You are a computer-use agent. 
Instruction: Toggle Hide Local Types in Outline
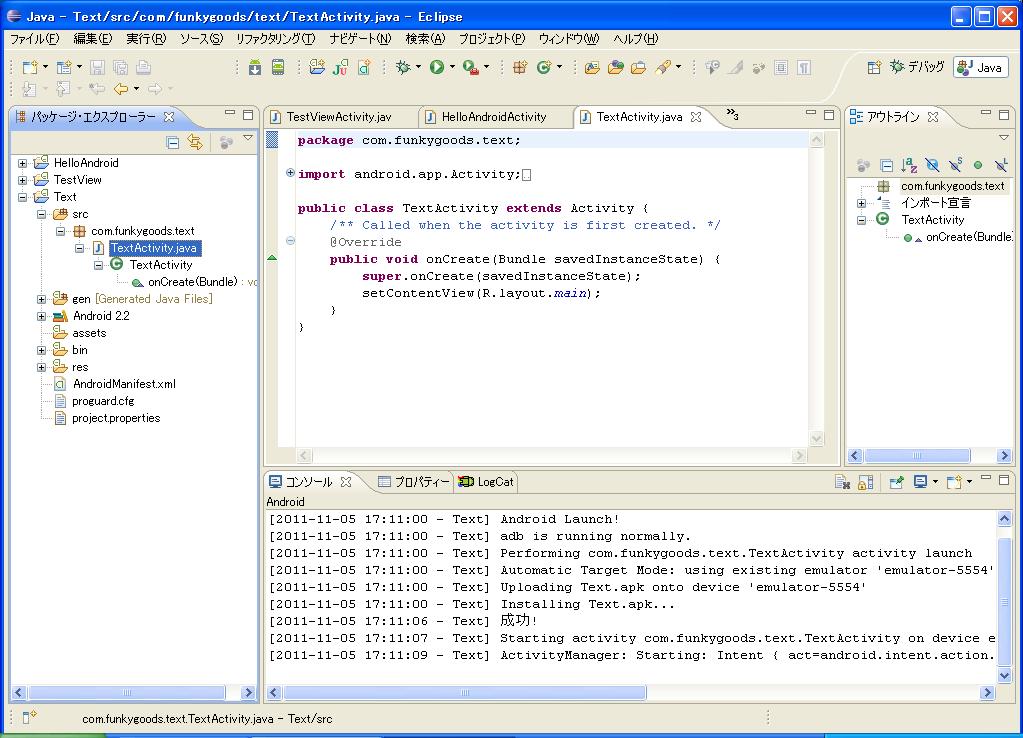click(1001, 165)
